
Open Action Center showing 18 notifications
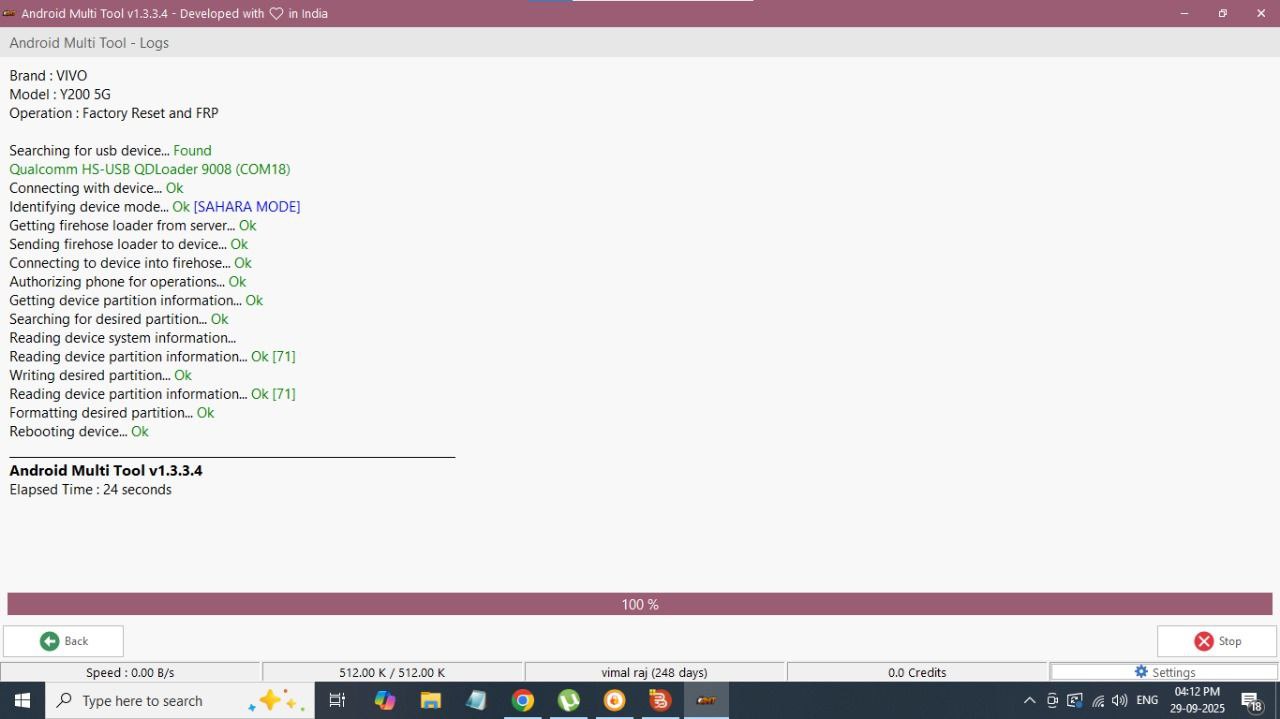coord(1252,700)
